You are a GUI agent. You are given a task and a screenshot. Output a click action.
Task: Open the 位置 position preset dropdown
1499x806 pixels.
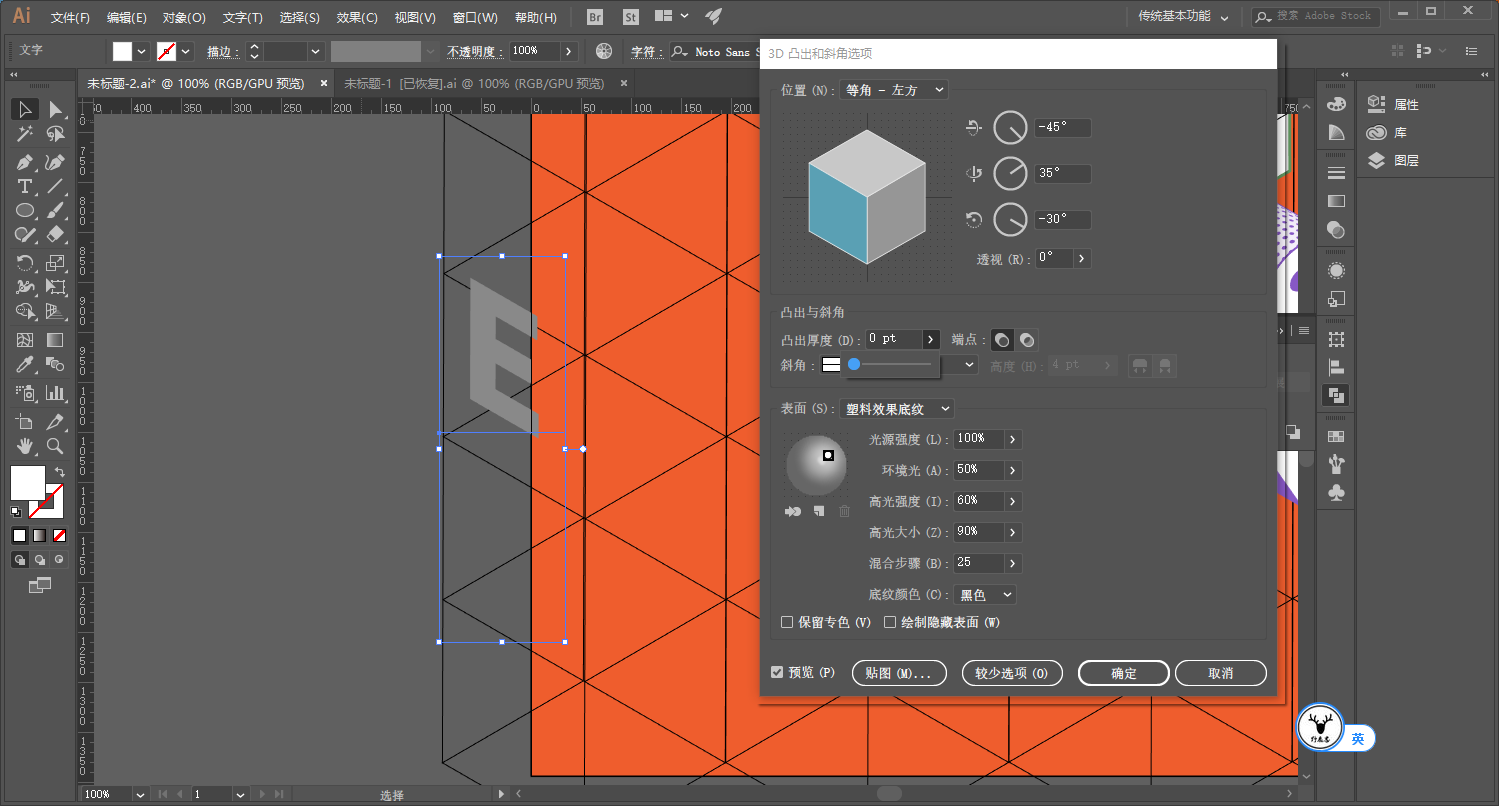tap(894, 90)
